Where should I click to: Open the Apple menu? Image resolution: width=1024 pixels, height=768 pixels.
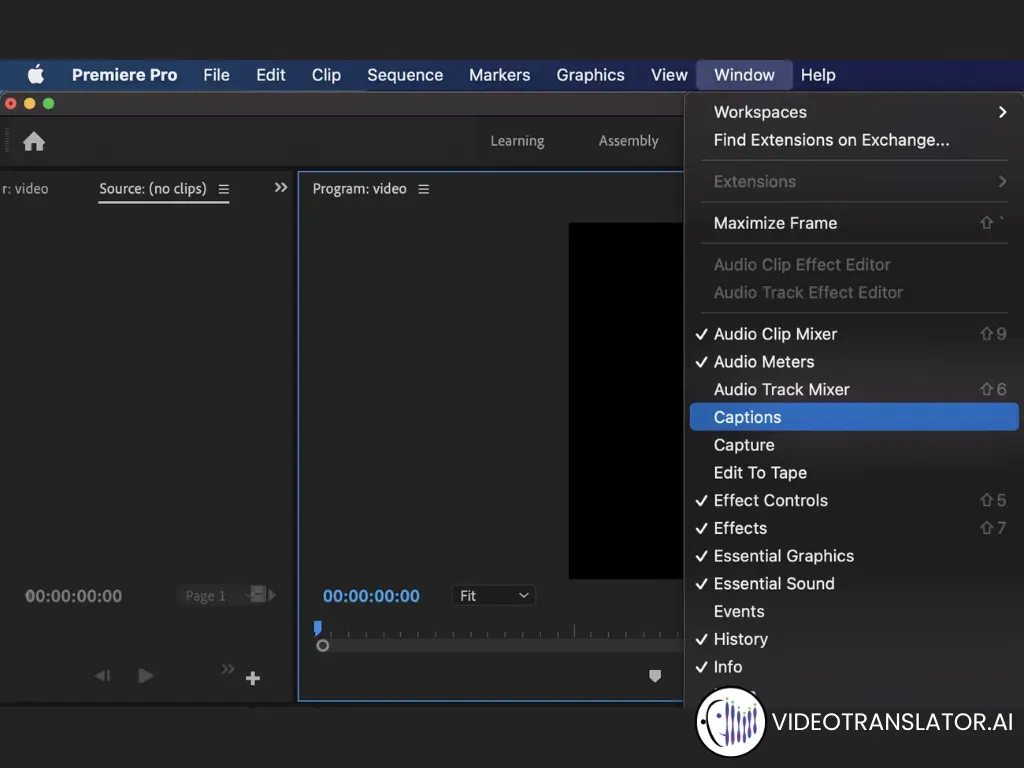click(x=36, y=74)
